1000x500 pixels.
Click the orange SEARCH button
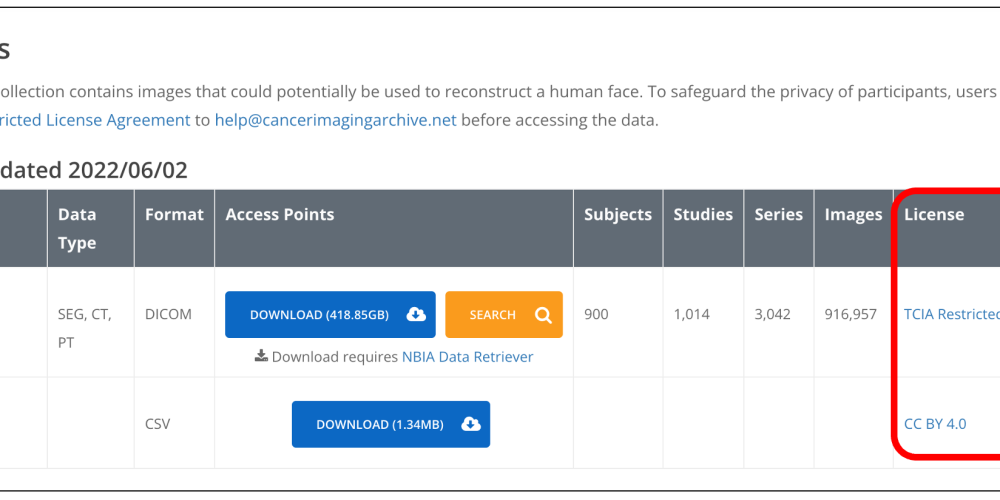(x=504, y=314)
